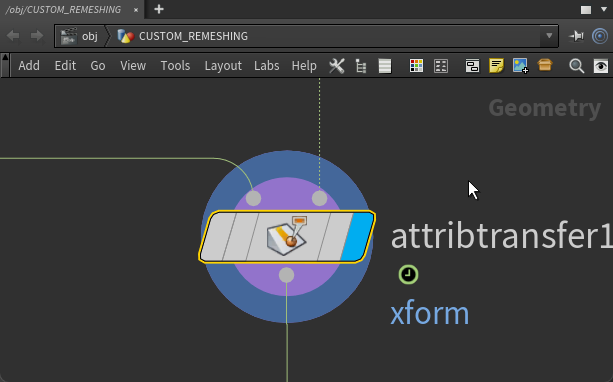This screenshot has height=382, width=613.
Task: Go forward in network history
Action: pos(37,36)
